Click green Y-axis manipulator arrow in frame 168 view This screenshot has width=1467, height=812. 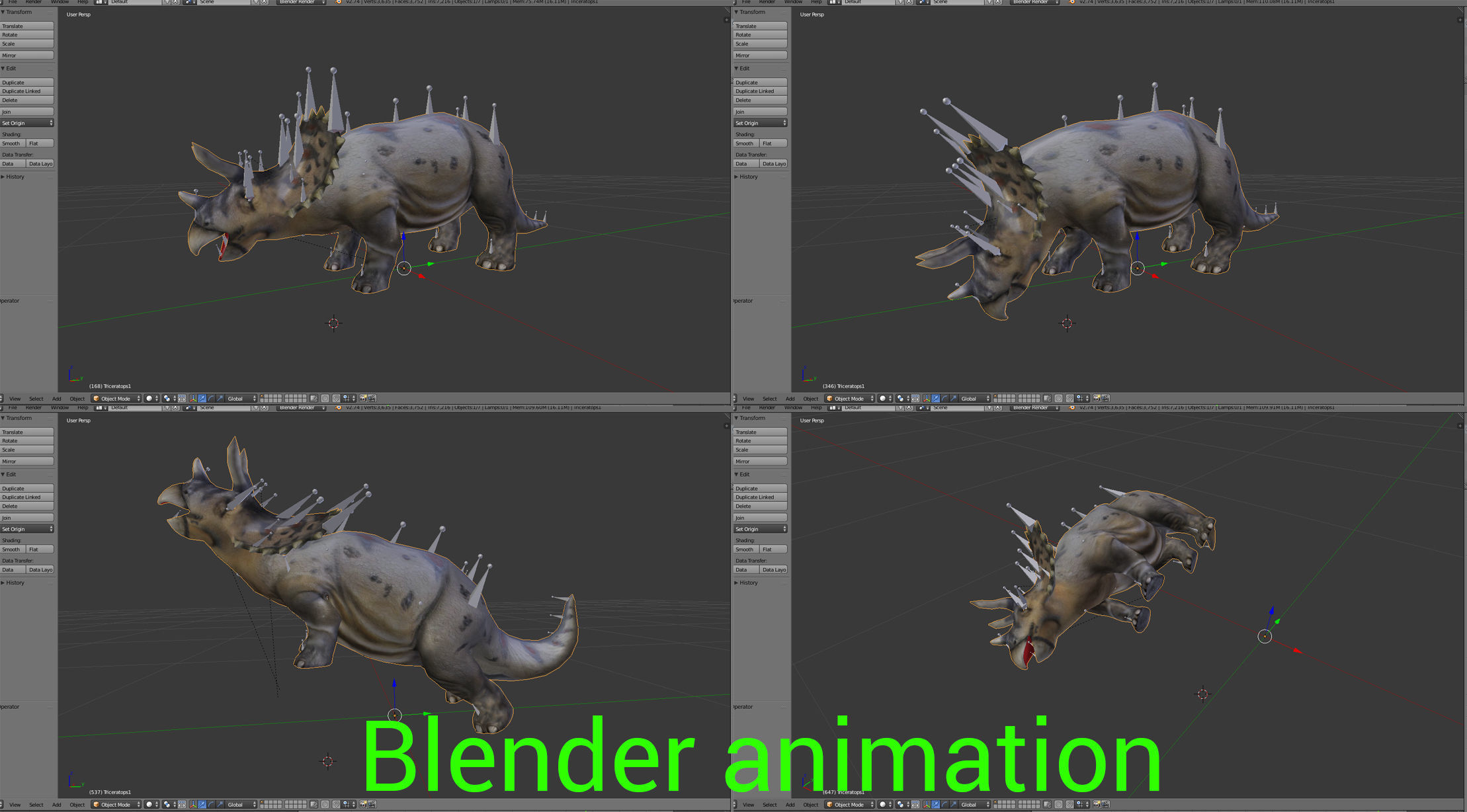tap(431, 264)
